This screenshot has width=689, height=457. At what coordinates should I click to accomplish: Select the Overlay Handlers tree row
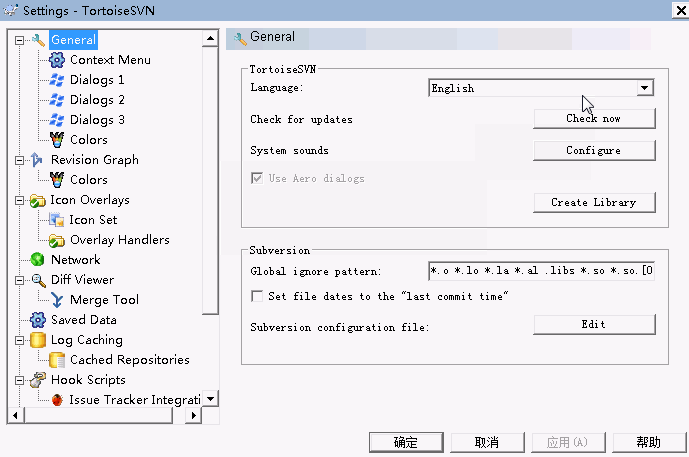[120, 240]
